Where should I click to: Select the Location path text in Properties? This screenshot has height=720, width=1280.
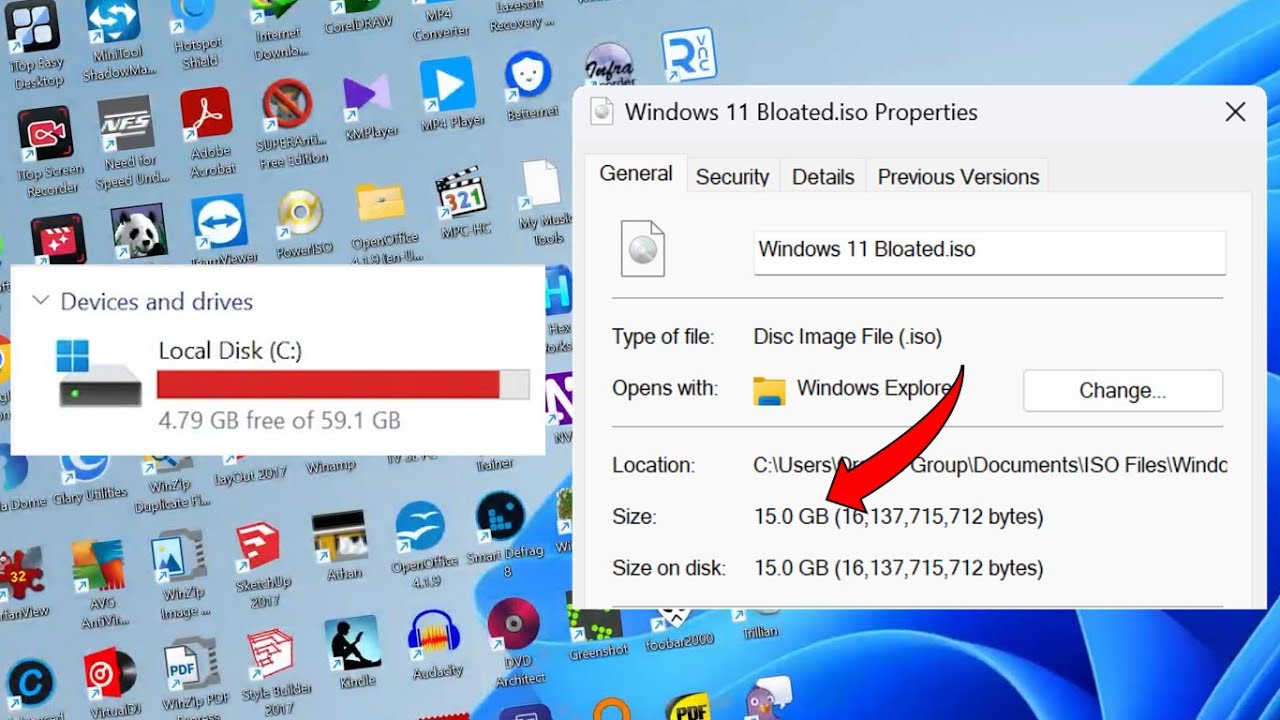click(x=990, y=465)
